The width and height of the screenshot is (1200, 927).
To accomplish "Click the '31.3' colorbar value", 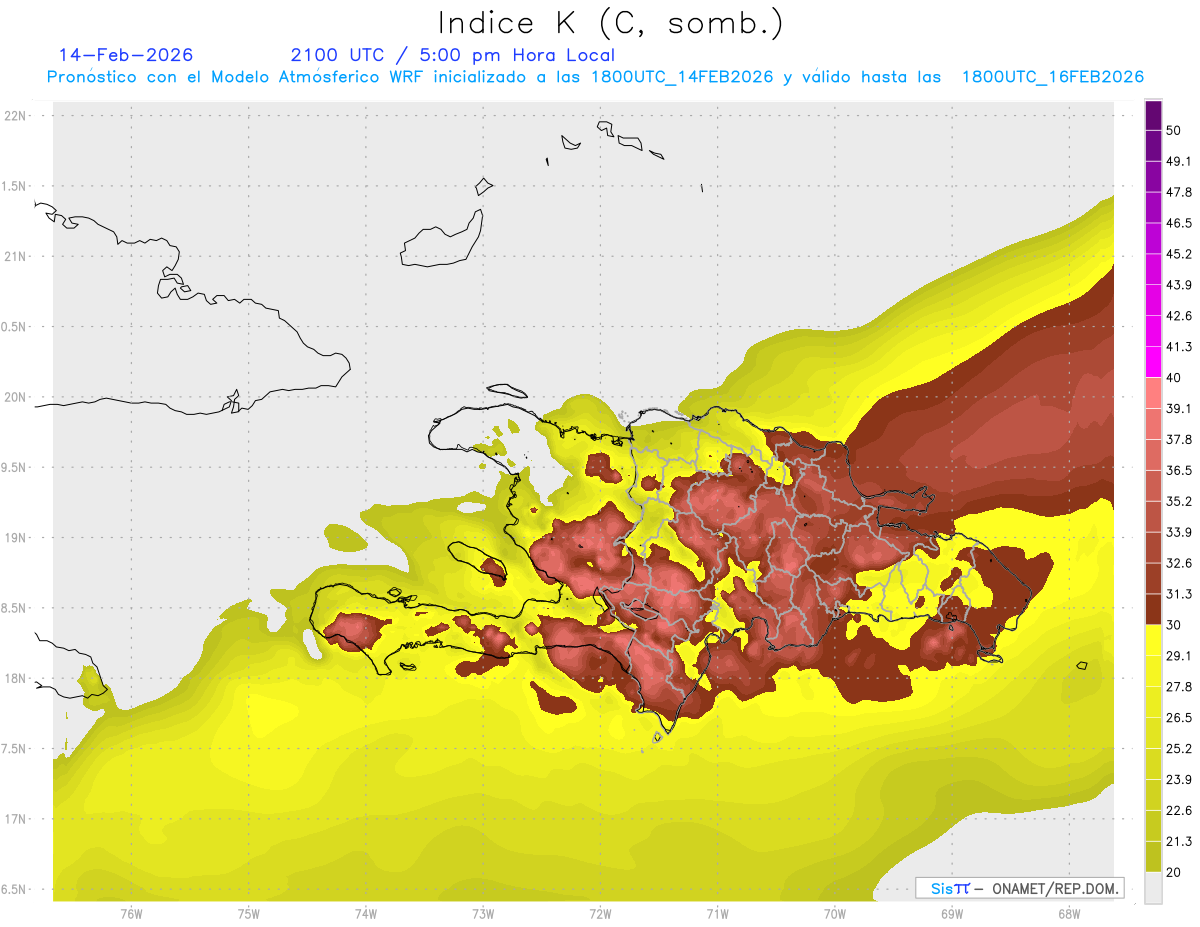I will pos(1179,594).
